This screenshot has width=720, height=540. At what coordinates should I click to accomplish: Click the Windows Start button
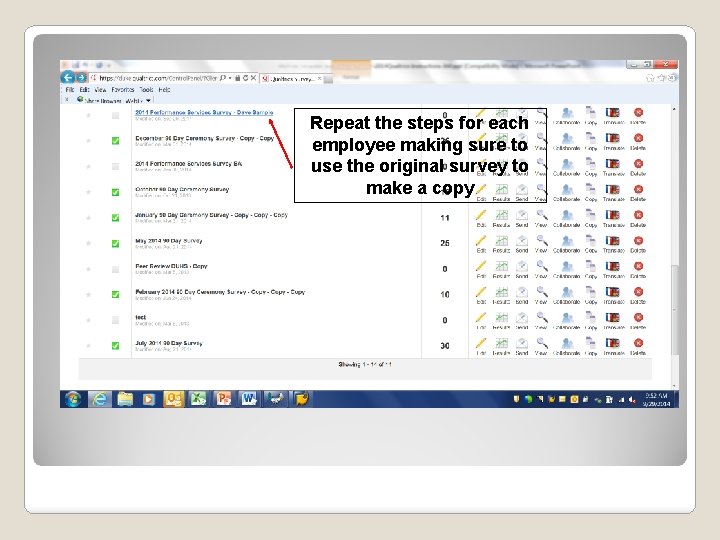click(x=73, y=399)
